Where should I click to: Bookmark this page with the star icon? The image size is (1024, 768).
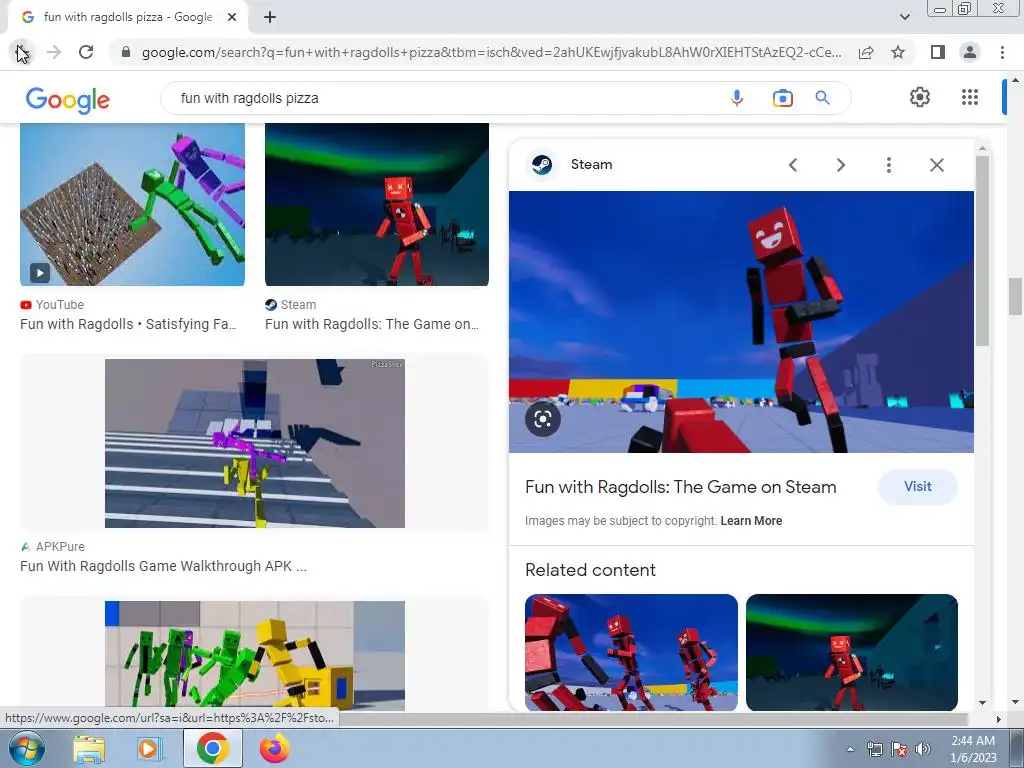pos(898,52)
